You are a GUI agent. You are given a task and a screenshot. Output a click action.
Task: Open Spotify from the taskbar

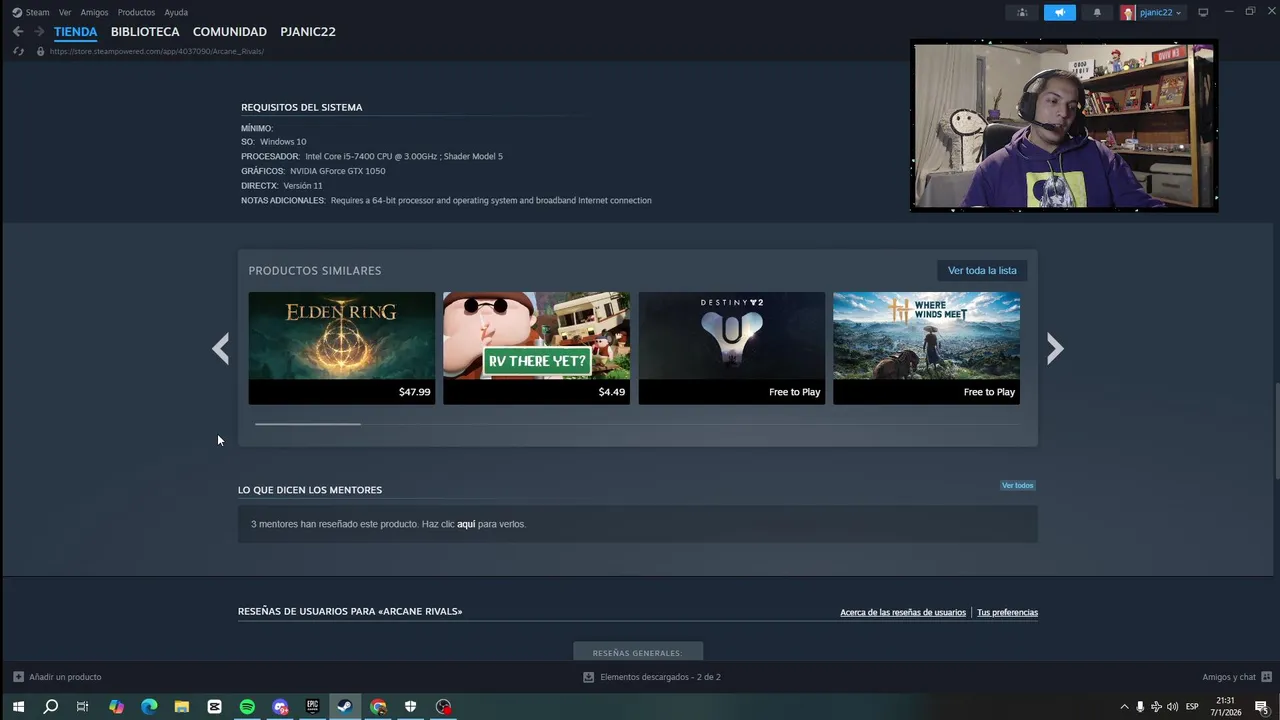coord(247,707)
